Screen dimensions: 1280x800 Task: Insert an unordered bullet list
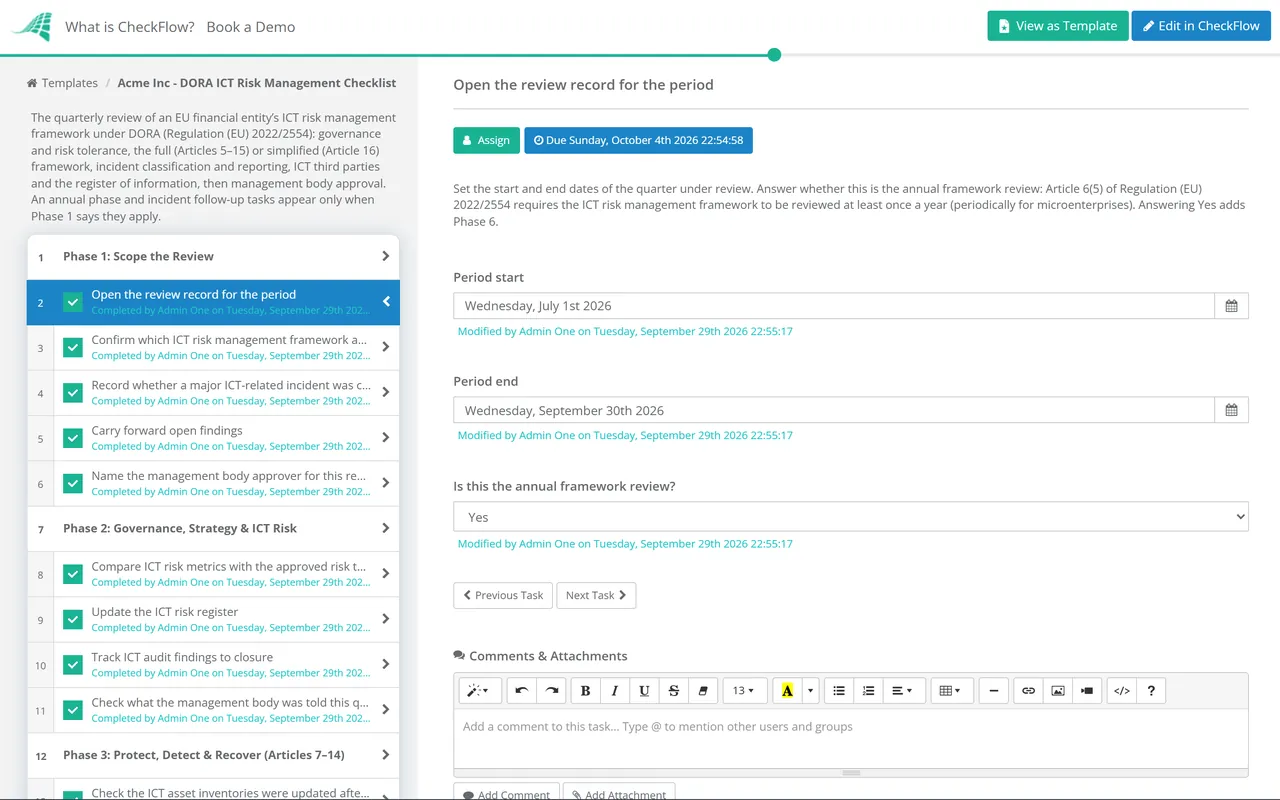tap(839, 690)
